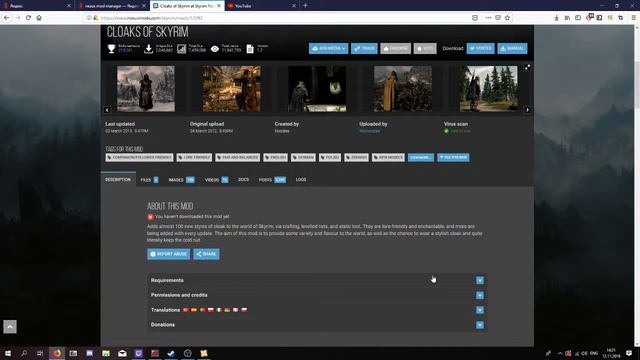Close the Cloaks of Skyrim browser tab
The image size is (640, 360).
(219, 6)
